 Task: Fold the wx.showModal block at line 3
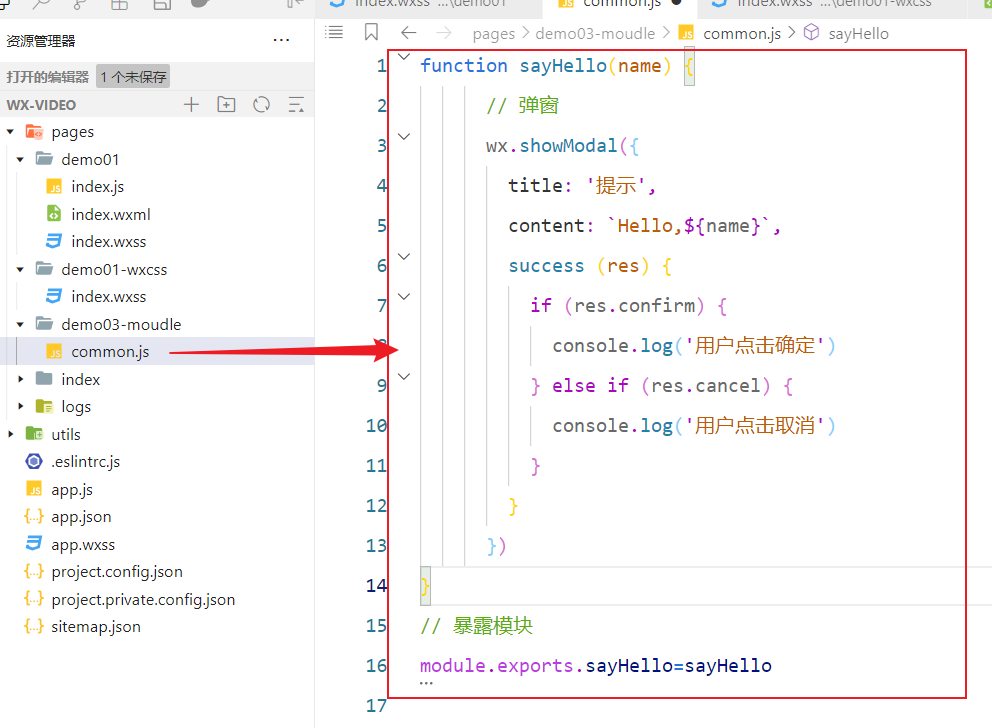click(404, 137)
